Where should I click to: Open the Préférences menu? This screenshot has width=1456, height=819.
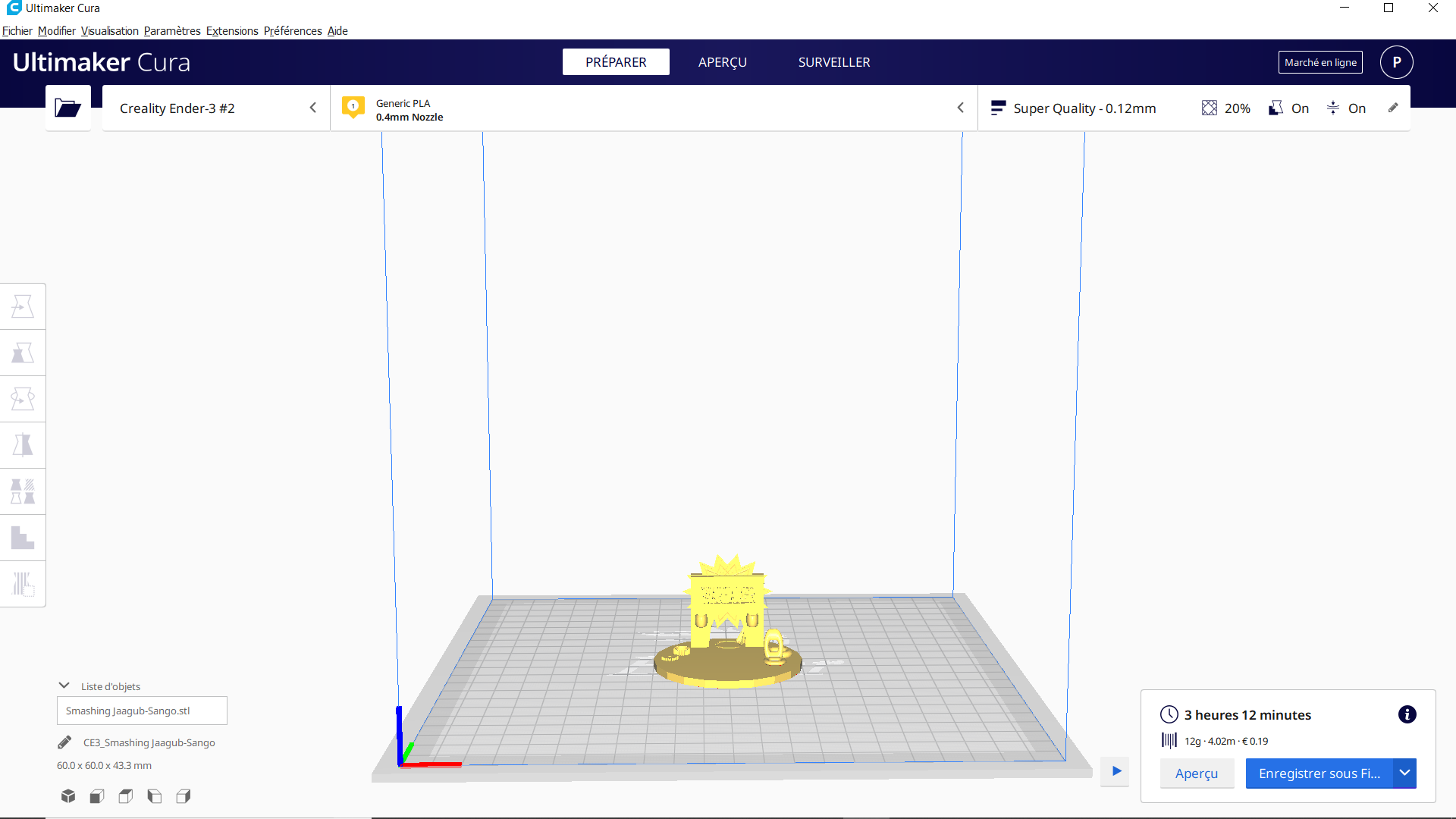coord(293,31)
